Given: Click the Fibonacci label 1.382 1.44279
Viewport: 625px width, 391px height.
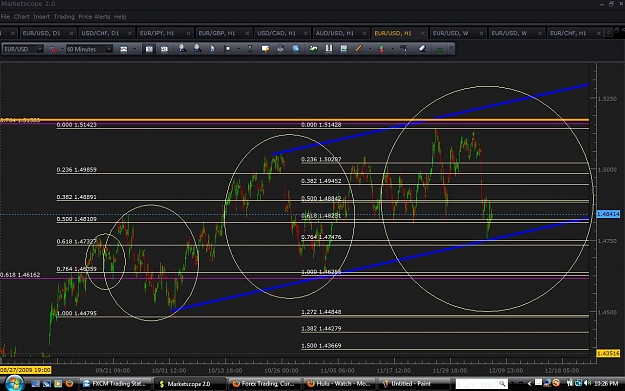Looking at the screenshot, I should [x=321, y=328].
